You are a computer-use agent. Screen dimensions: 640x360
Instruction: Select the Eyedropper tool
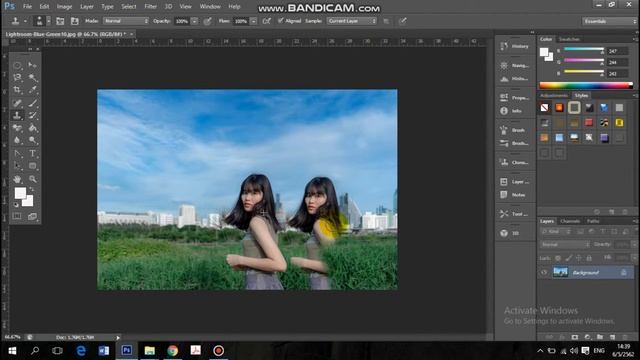[33, 89]
